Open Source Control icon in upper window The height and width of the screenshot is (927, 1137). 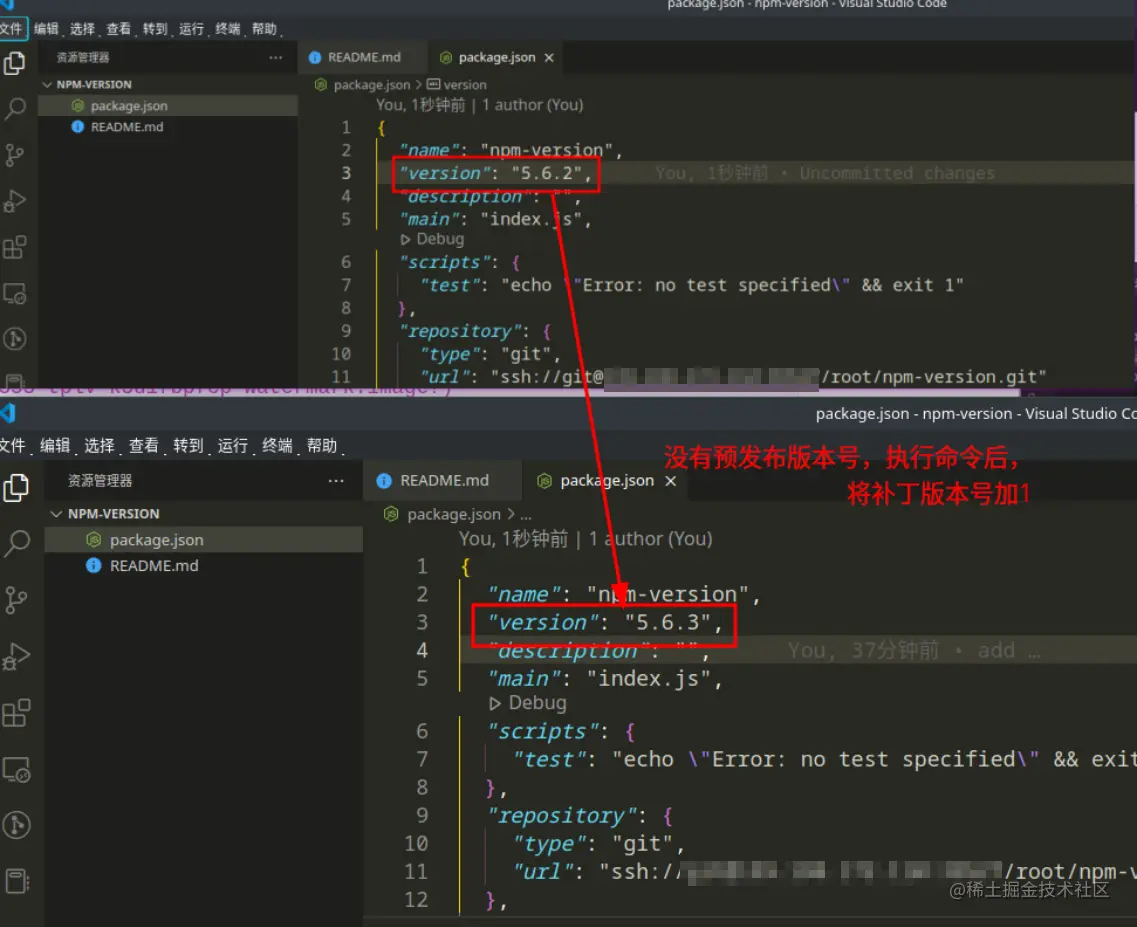[x=14, y=154]
